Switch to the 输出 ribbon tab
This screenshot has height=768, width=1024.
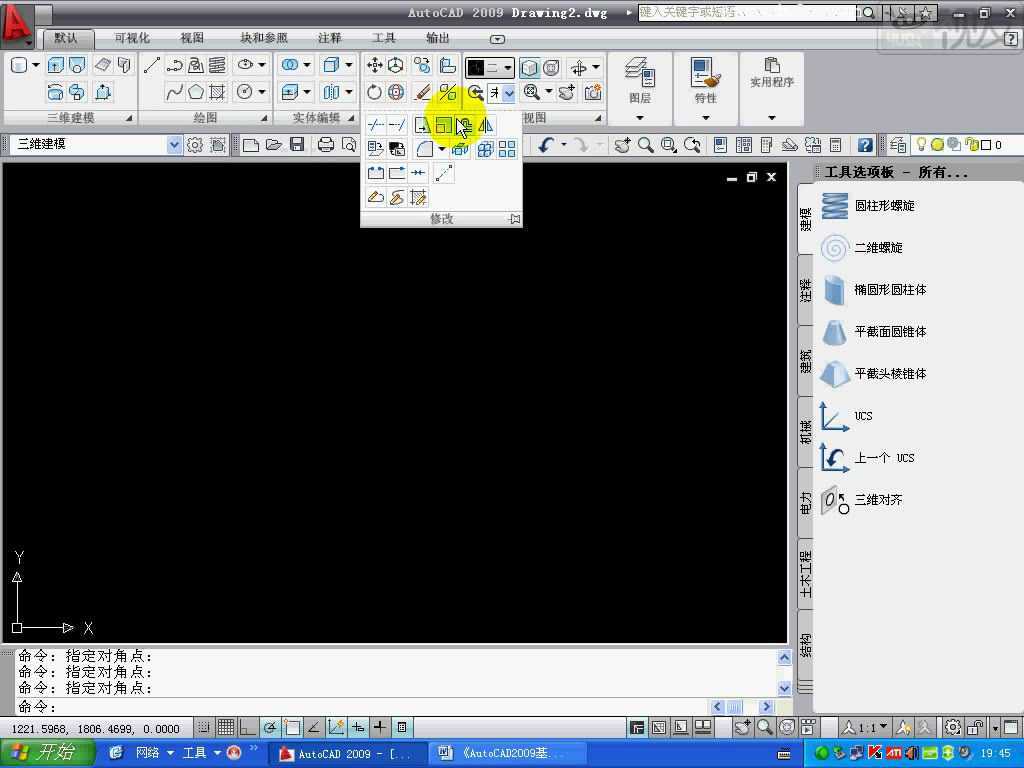[438, 38]
